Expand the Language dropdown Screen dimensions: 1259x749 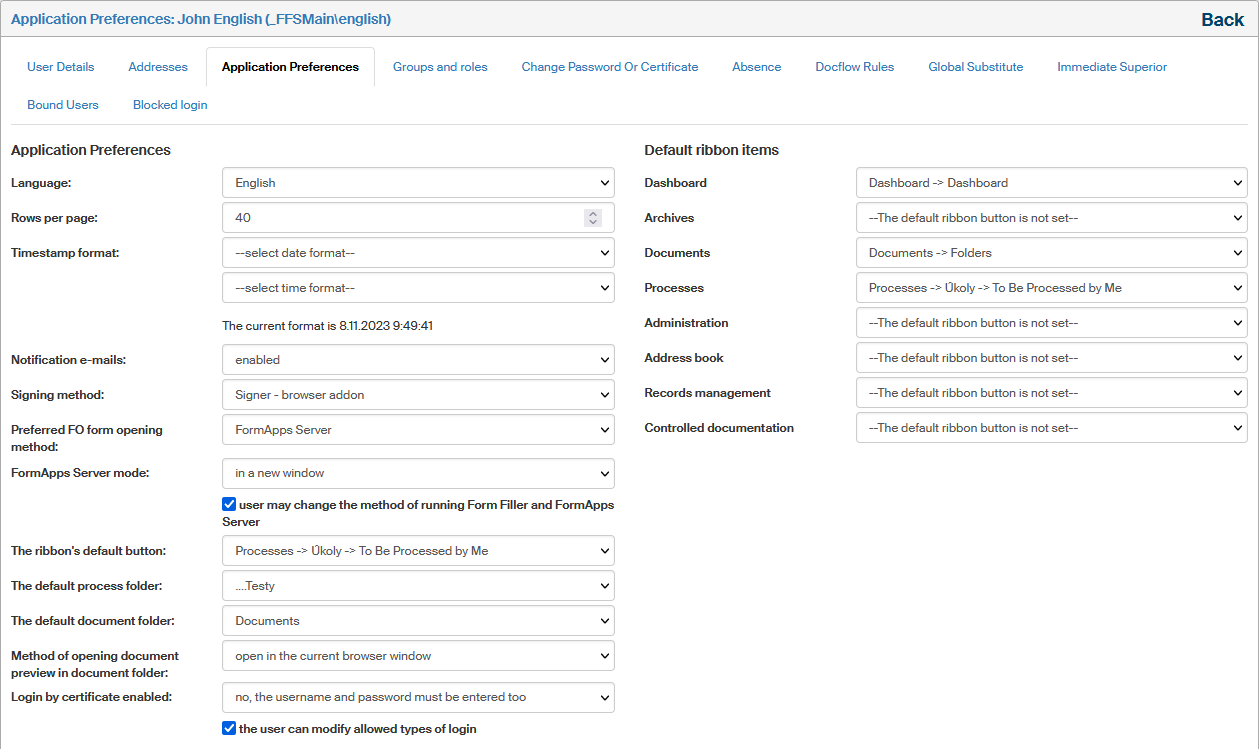tap(418, 183)
